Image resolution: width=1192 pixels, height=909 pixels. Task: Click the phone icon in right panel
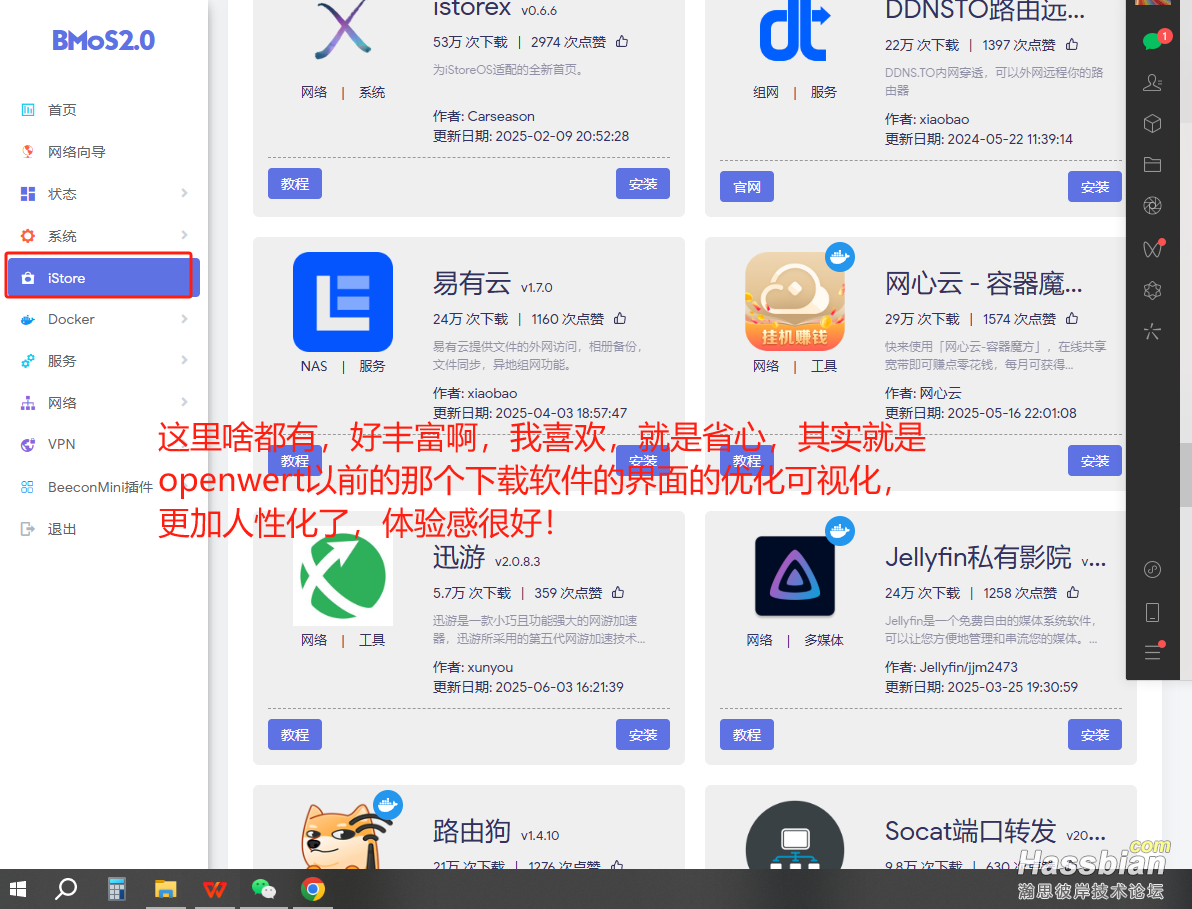(1152, 612)
